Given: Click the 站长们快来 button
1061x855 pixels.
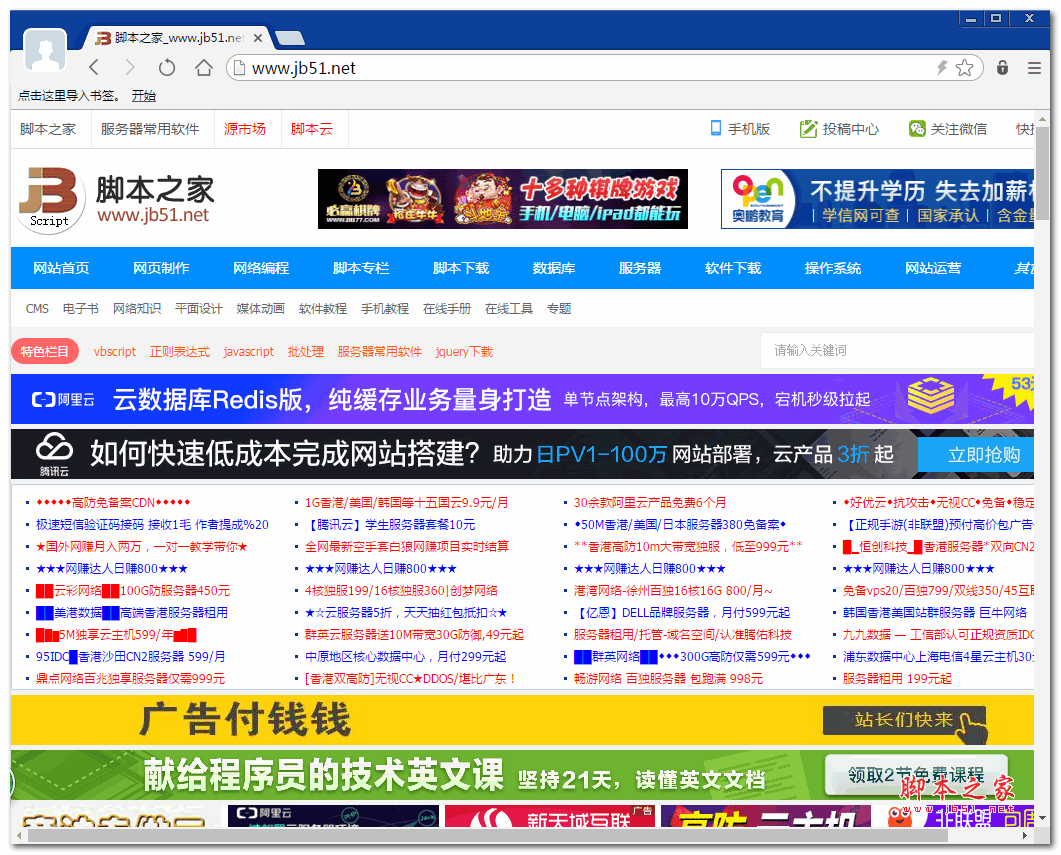Looking at the screenshot, I should tap(905, 720).
